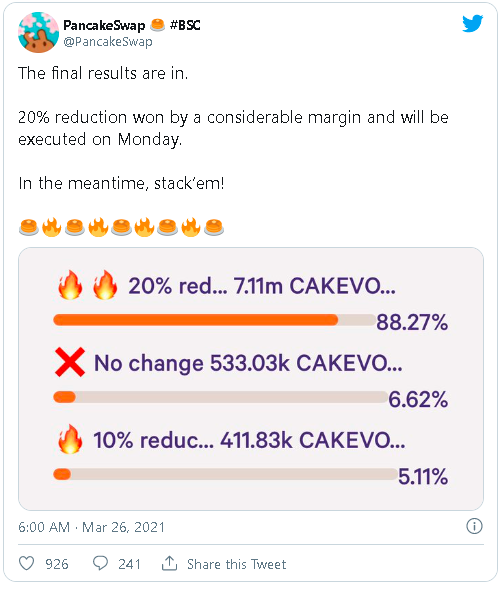Open the PancakeSwap profile avatar
The width and height of the screenshot is (504, 589).
[38, 32]
